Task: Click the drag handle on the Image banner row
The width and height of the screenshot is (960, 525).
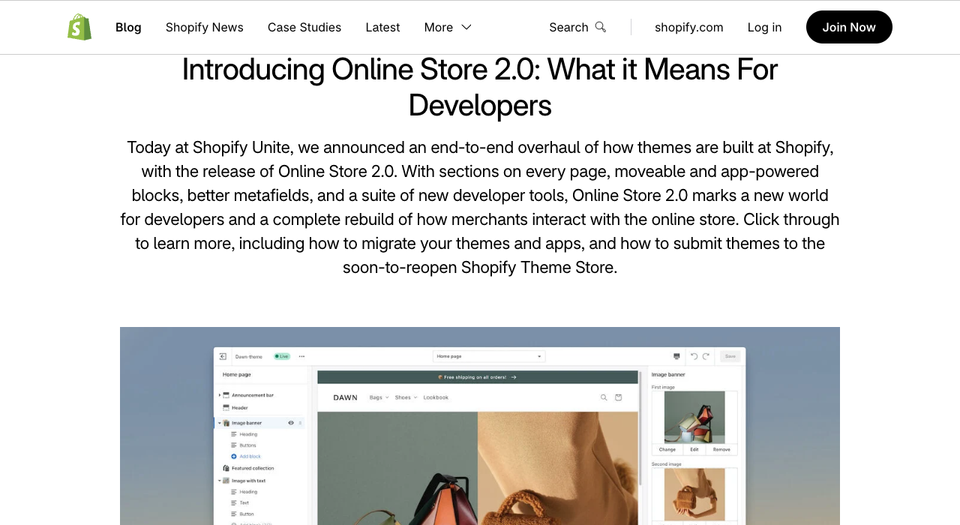Action: 300,423
